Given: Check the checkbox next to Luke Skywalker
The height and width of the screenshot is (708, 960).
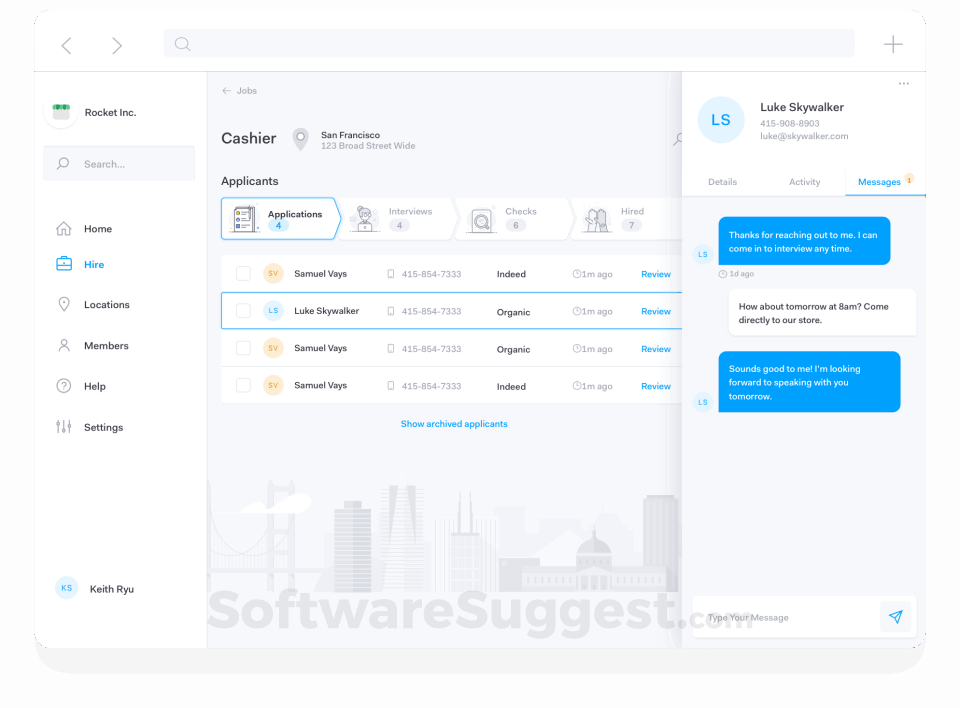Looking at the screenshot, I should point(243,311).
